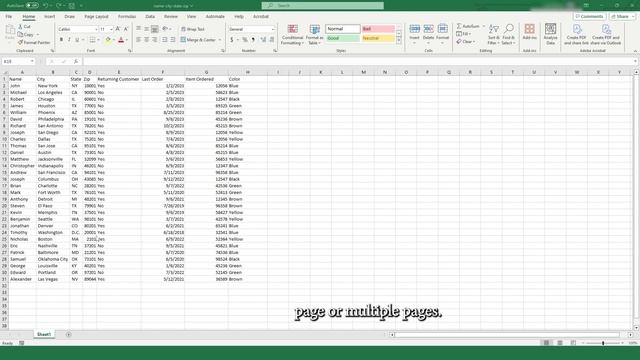The height and width of the screenshot is (360, 640).
Task: Decrease font size with the small A
Action: click(126, 29)
